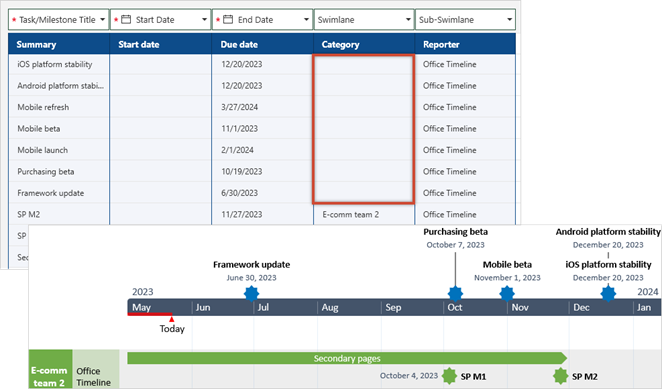Click the Reporter cell in the Mobile refresh row
Image resolution: width=662 pixels, height=389 pixels.
[x=465, y=107]
